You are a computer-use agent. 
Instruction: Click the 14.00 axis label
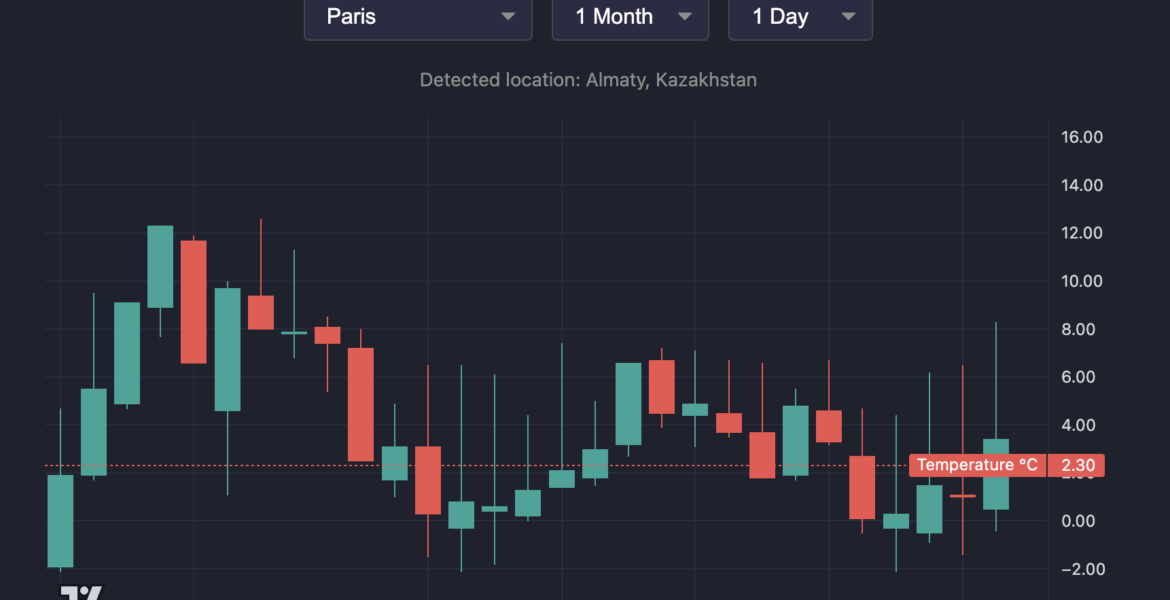coord(1081,185)
